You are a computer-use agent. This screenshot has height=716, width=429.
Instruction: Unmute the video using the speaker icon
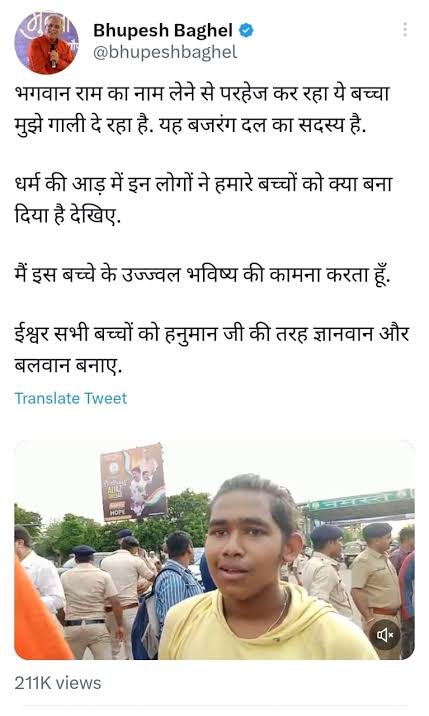(x=385, y=634)
